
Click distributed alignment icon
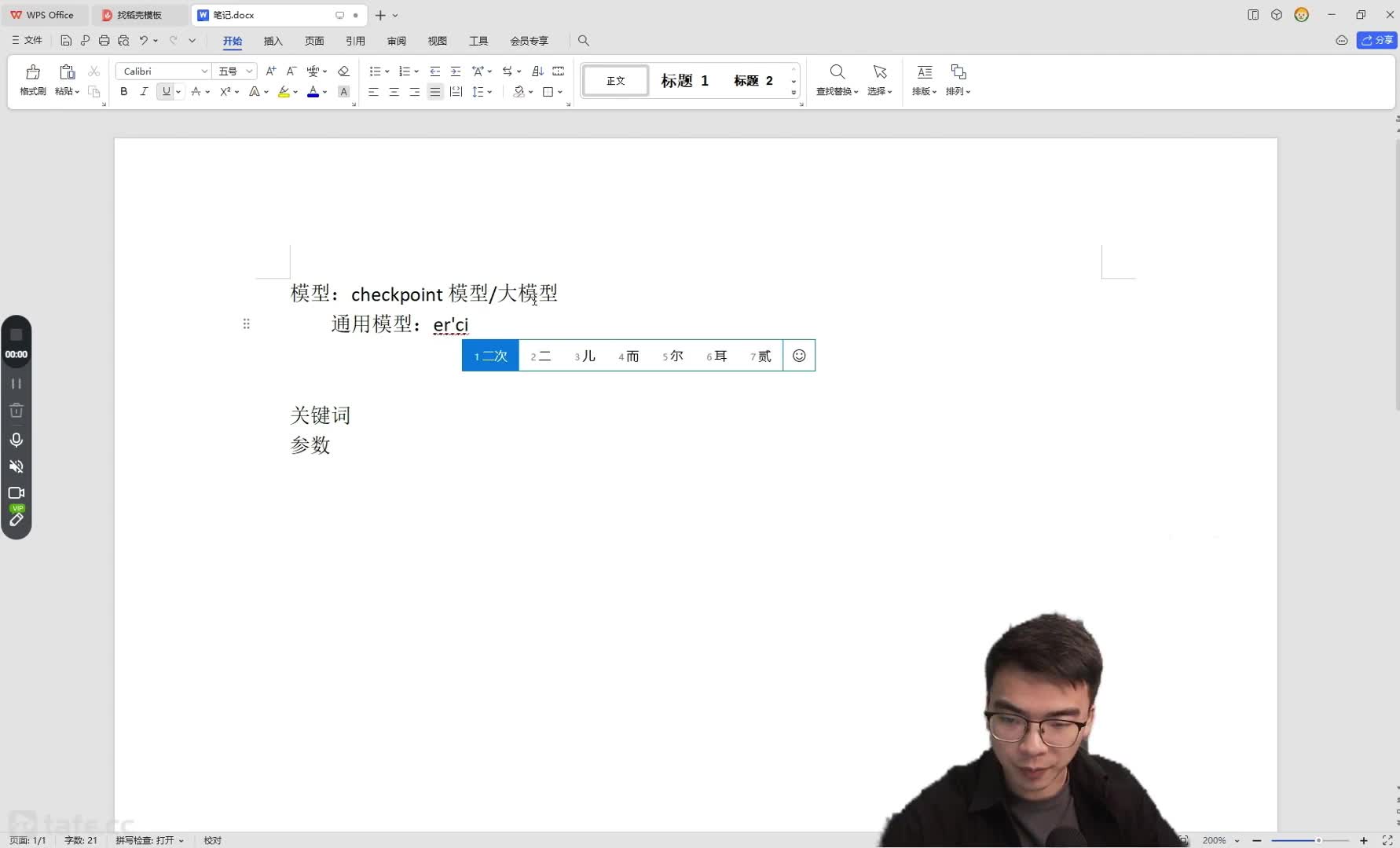[456, 92]
